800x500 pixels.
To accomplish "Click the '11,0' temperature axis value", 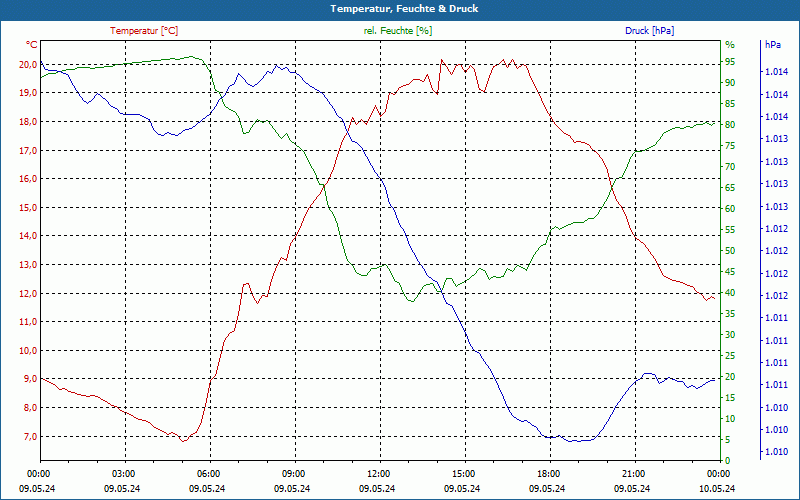I will 28,322.
